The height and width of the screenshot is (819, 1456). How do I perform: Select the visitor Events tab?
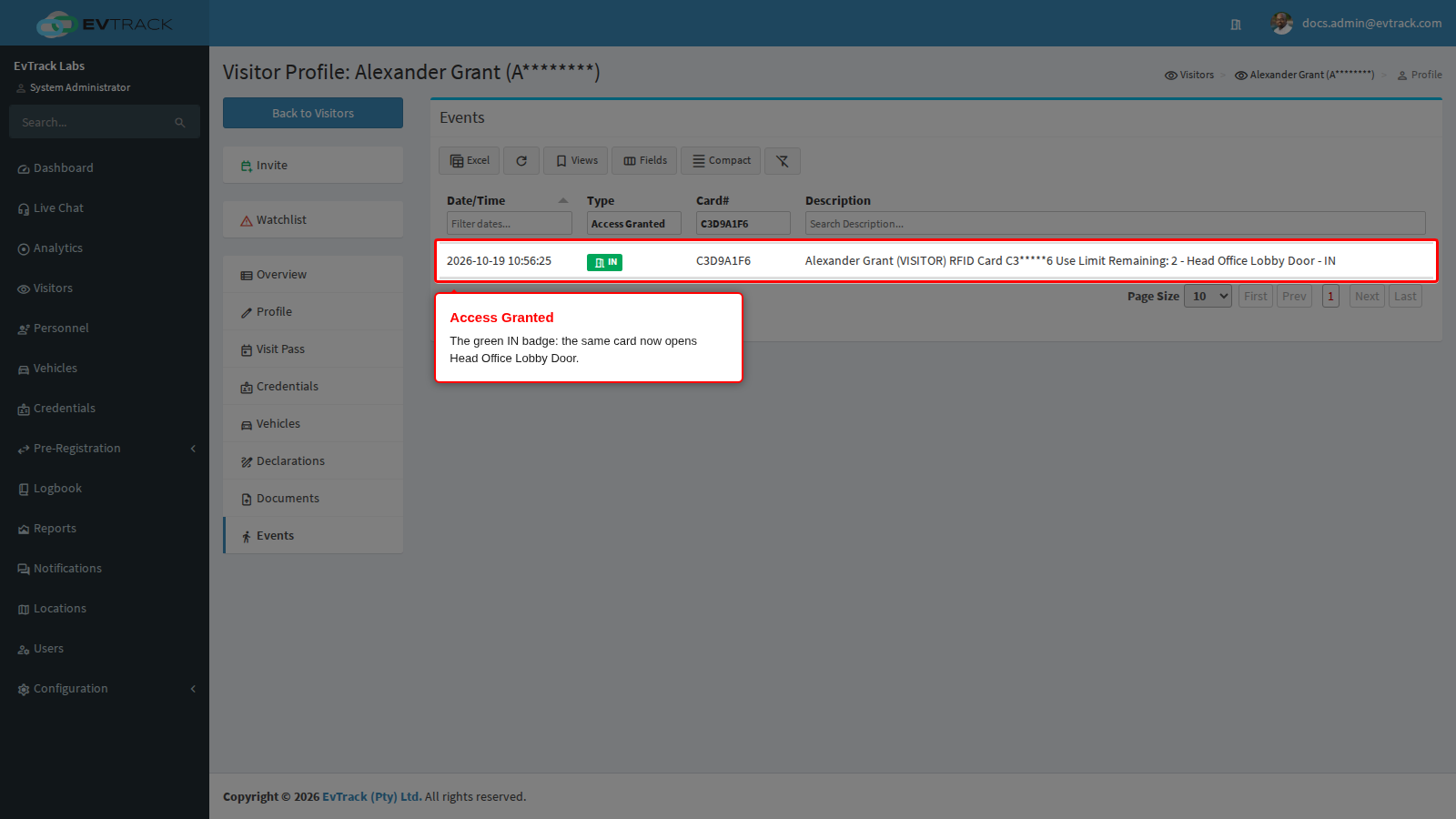313,536
